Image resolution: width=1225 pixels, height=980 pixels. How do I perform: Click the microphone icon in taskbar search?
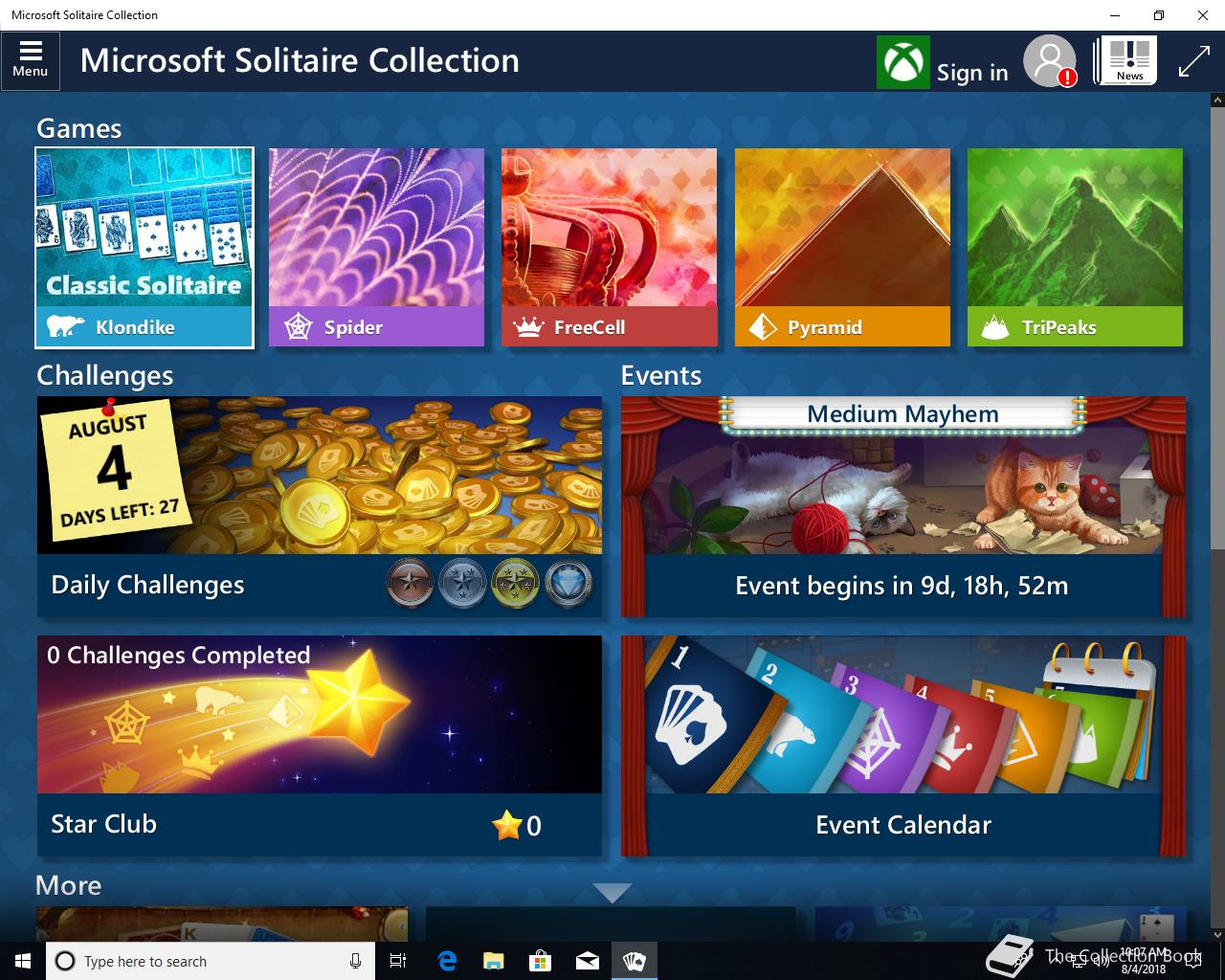click(x=355, y=961)
